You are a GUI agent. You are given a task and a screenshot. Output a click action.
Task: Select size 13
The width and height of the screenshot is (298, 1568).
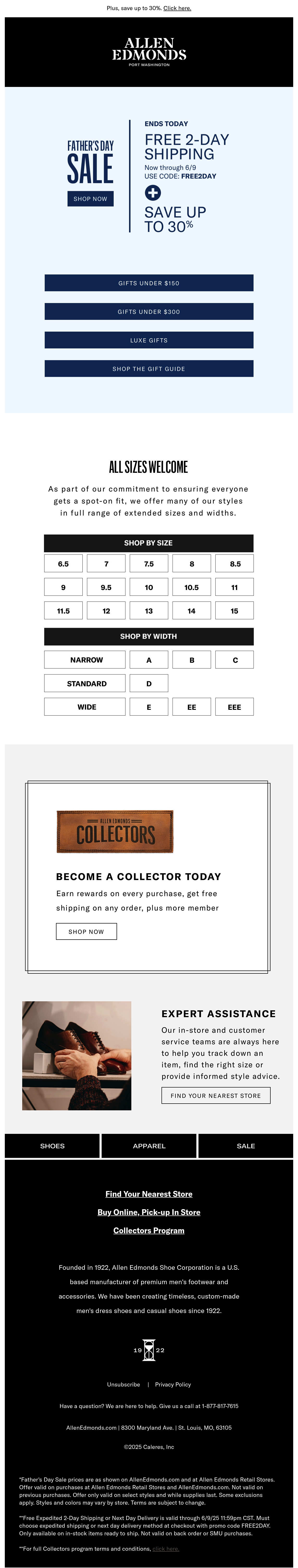pos(149,611)
